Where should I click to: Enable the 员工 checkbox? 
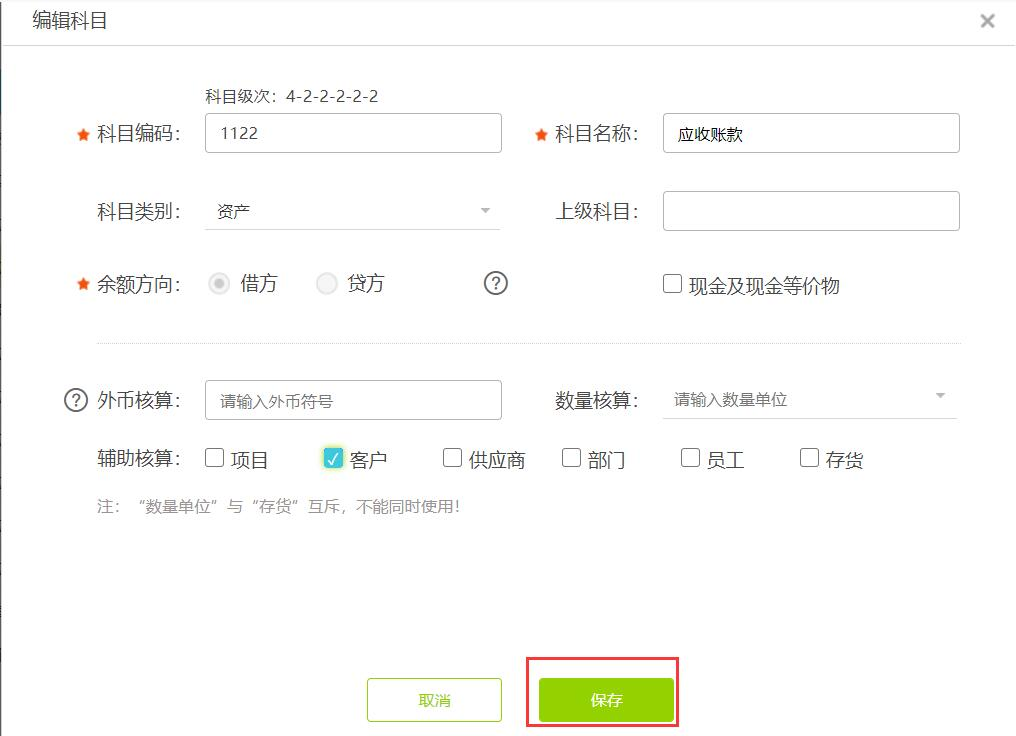point(690,457)
